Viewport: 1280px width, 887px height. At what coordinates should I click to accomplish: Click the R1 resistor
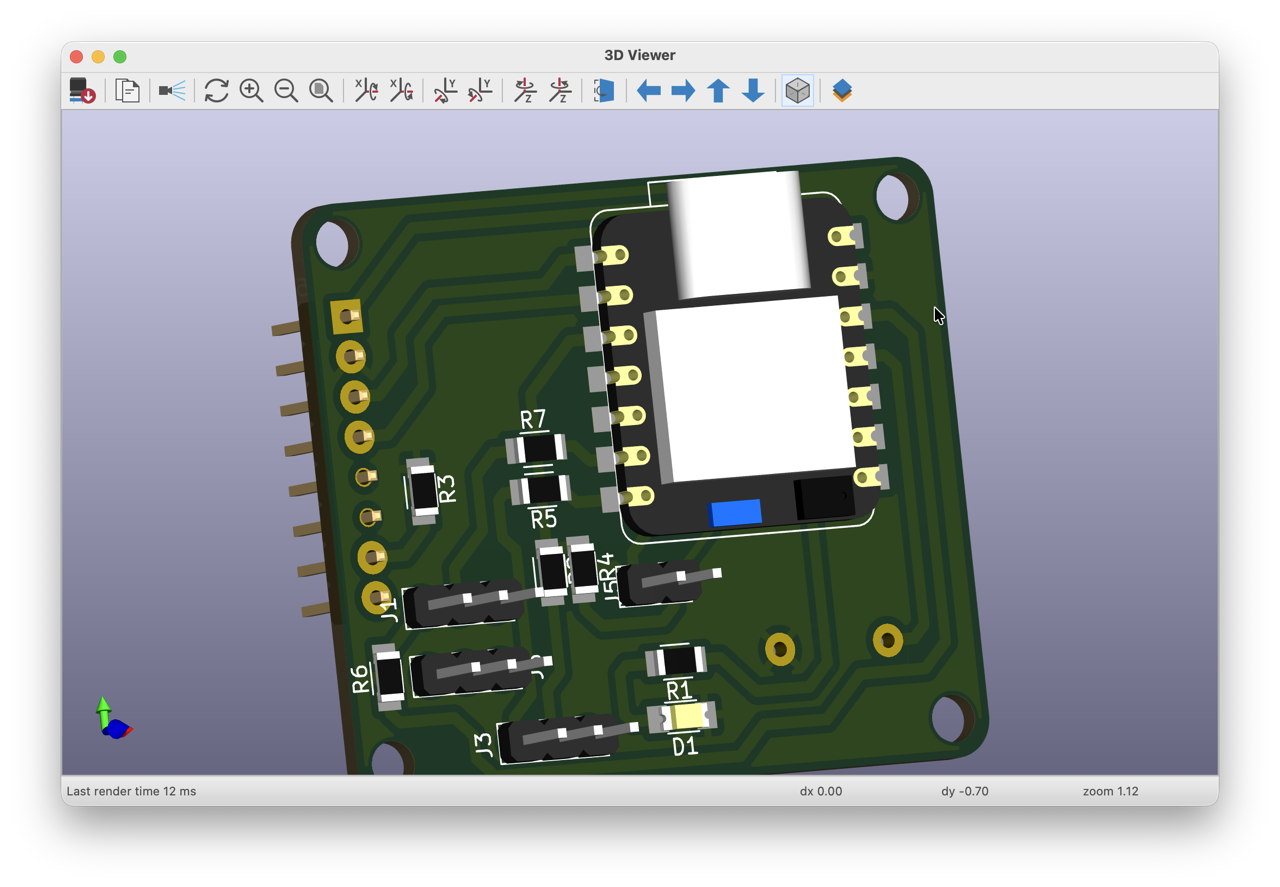(677, 661)
